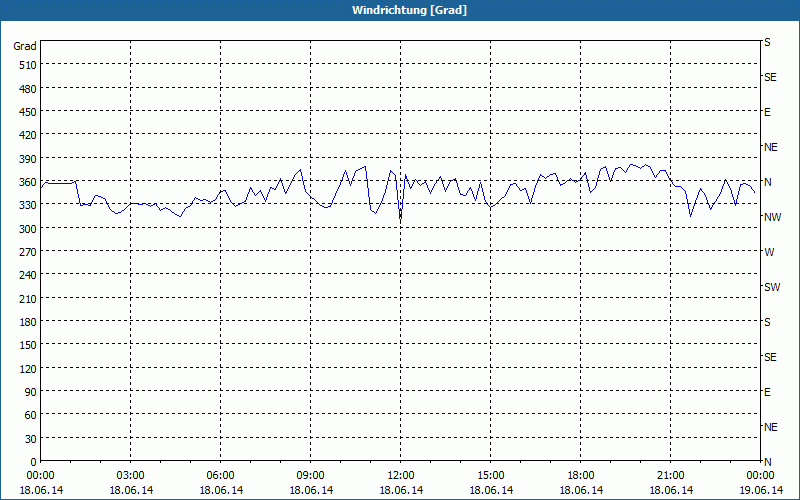This screenshot has height=500, width=800.
Task: Select the 18.06.14 date under 03:00
Action: (131, 490)
